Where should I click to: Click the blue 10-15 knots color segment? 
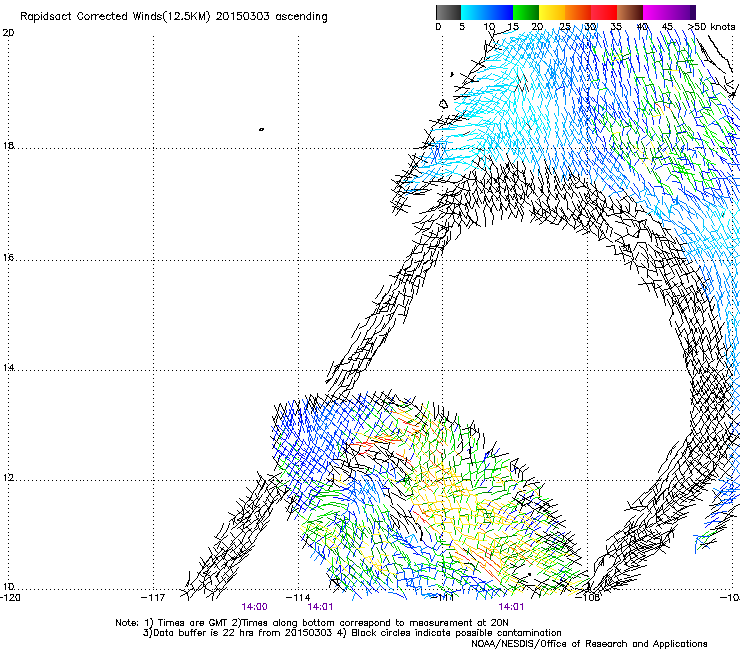[x=500, y=12]
